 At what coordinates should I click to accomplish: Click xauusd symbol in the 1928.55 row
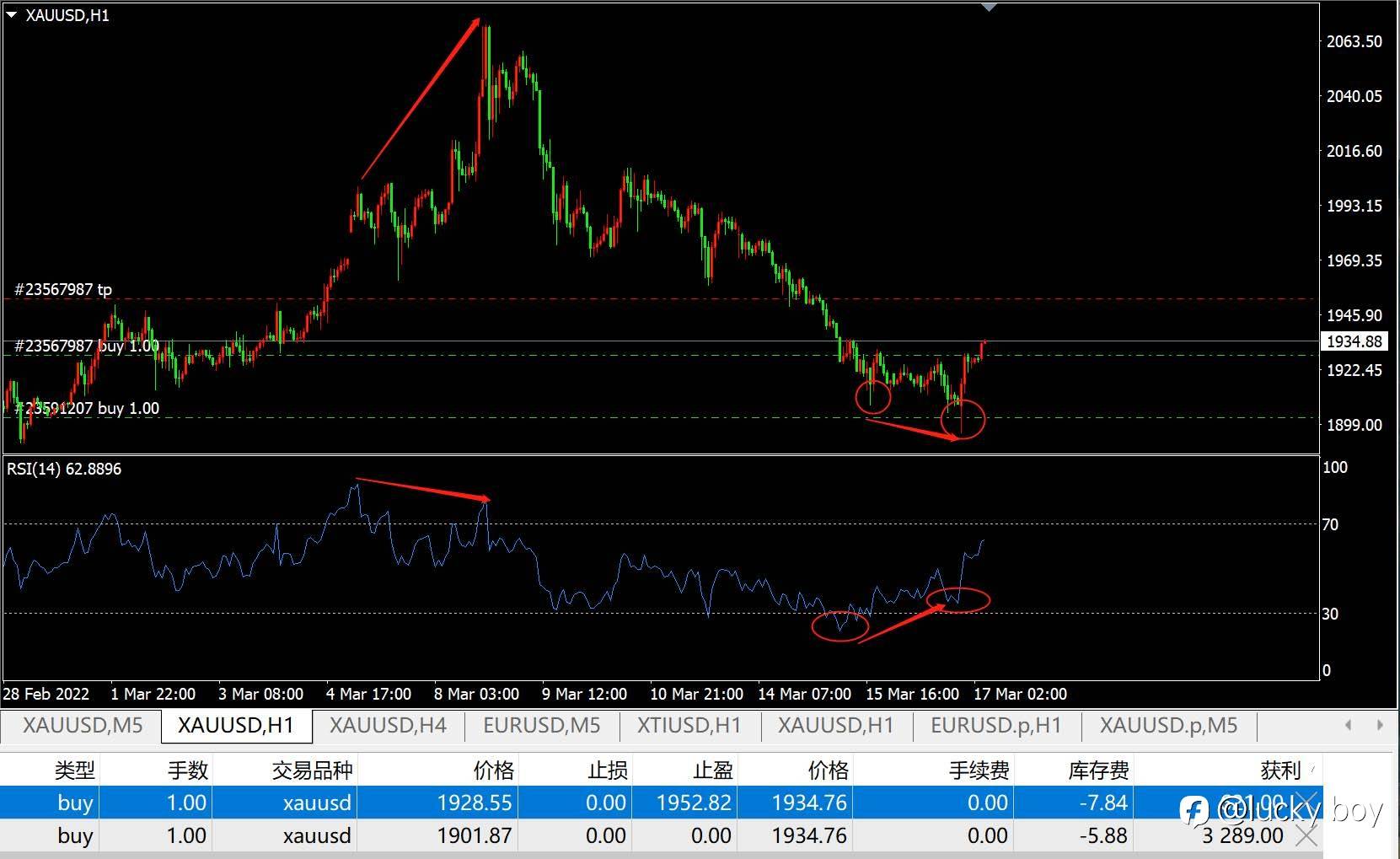click(317, 803)
